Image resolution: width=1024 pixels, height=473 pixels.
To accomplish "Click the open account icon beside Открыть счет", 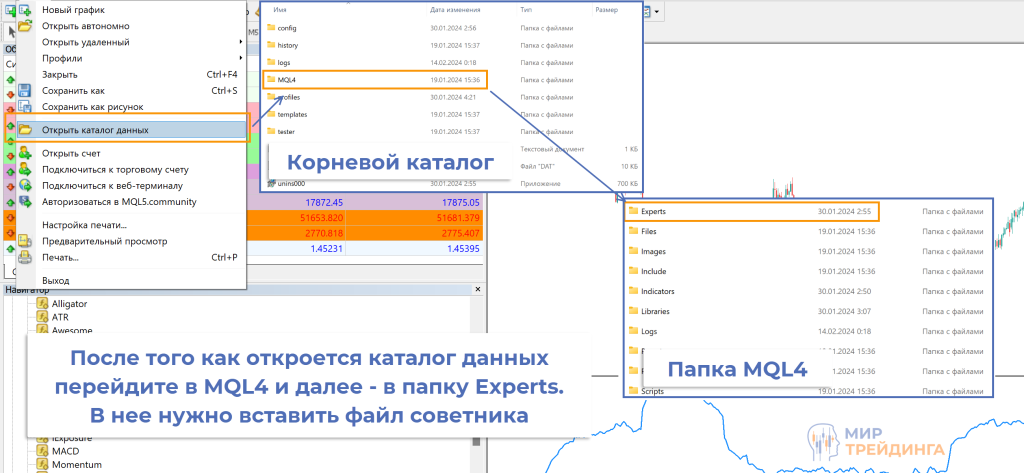I will [x=25, y=153].
